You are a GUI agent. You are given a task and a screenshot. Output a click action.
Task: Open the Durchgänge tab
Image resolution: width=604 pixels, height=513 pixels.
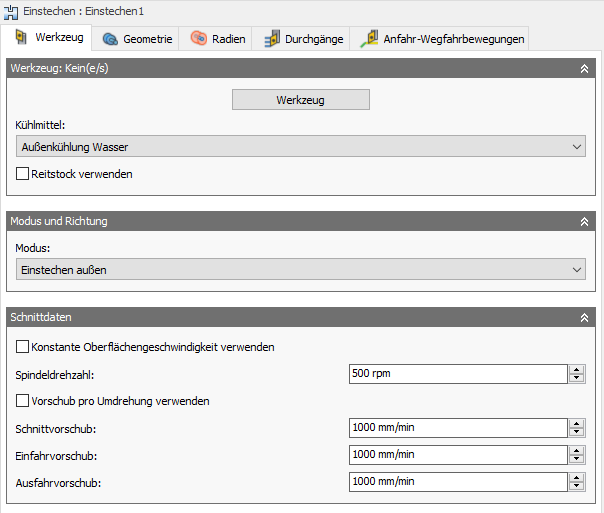[315, 39]
